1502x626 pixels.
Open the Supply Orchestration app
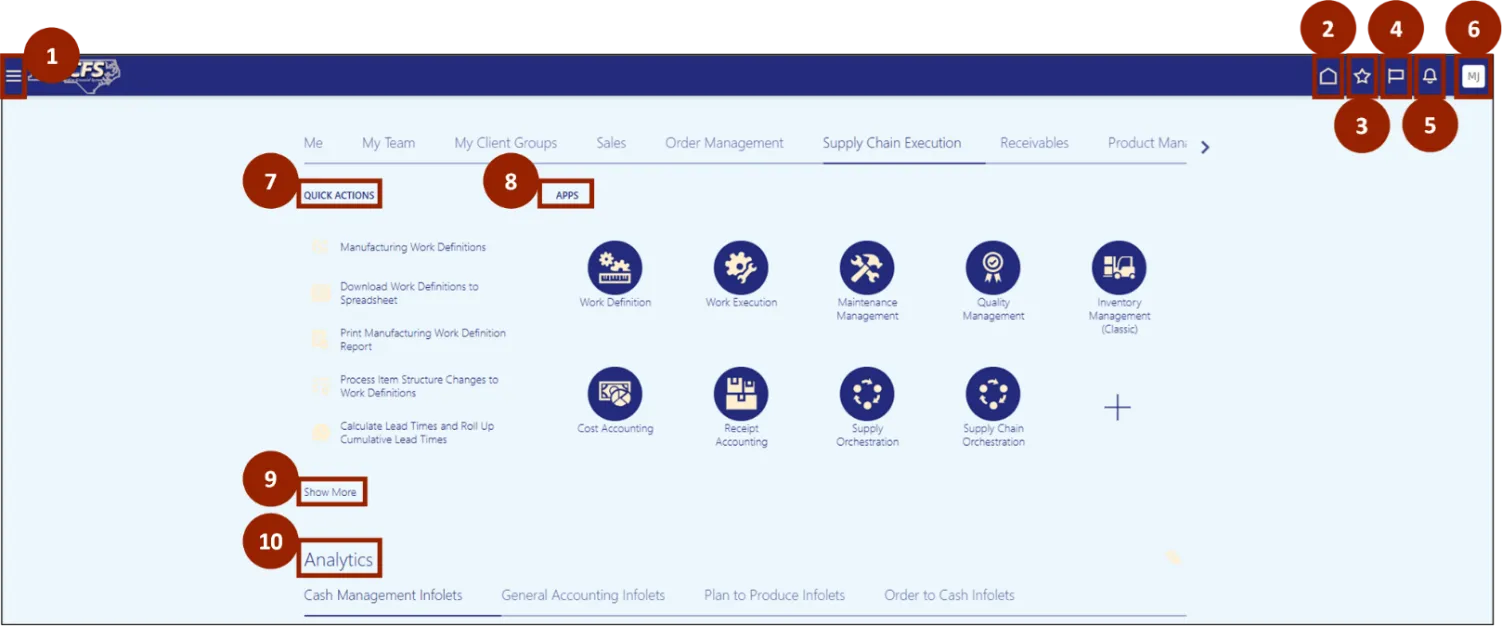coord(867,394)
